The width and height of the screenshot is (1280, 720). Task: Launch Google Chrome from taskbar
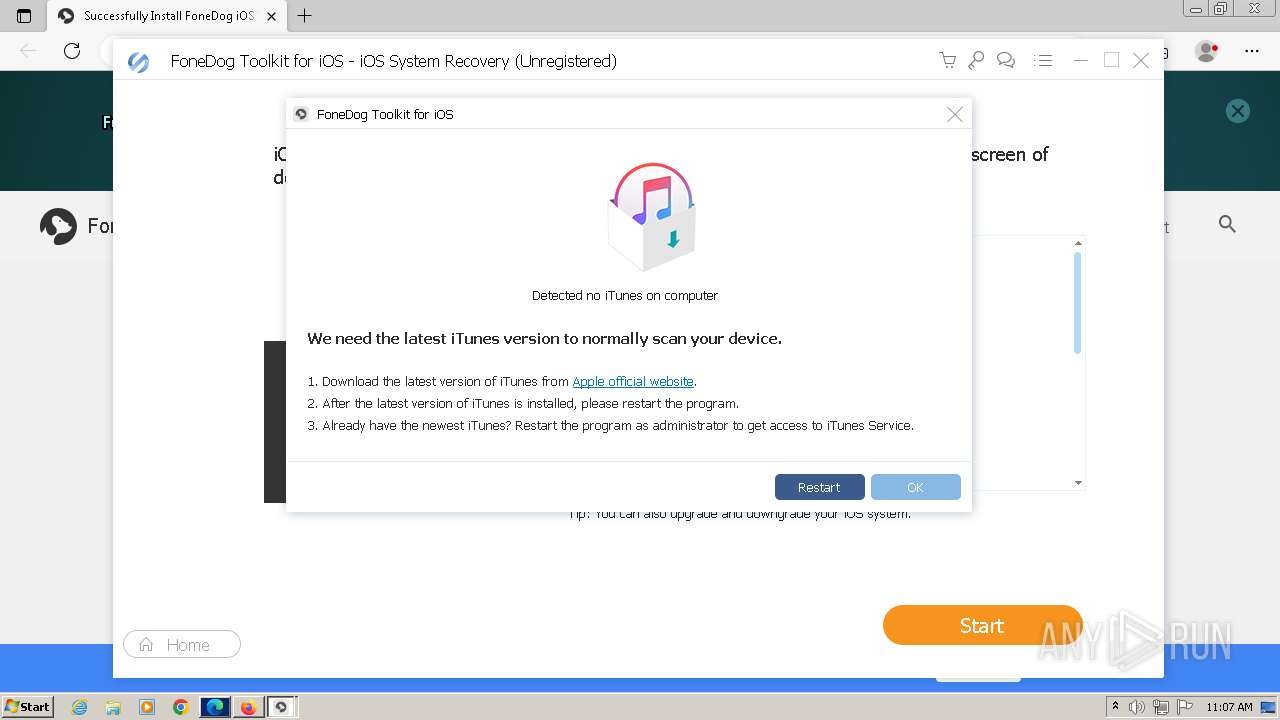point(180,707)
